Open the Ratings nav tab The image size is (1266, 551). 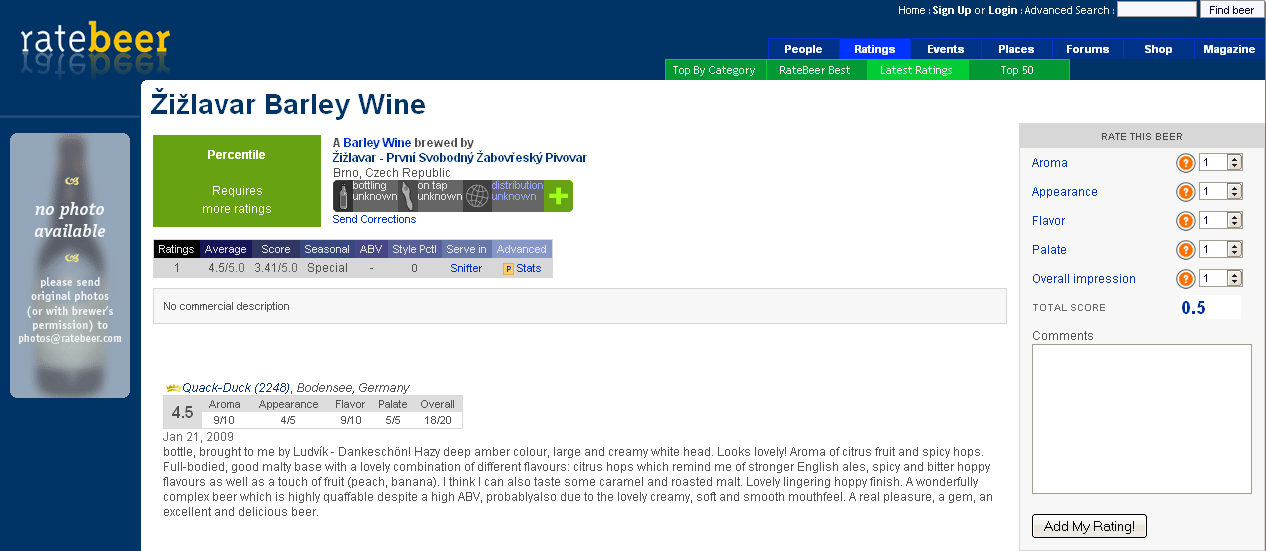click(x=874, y=49)
